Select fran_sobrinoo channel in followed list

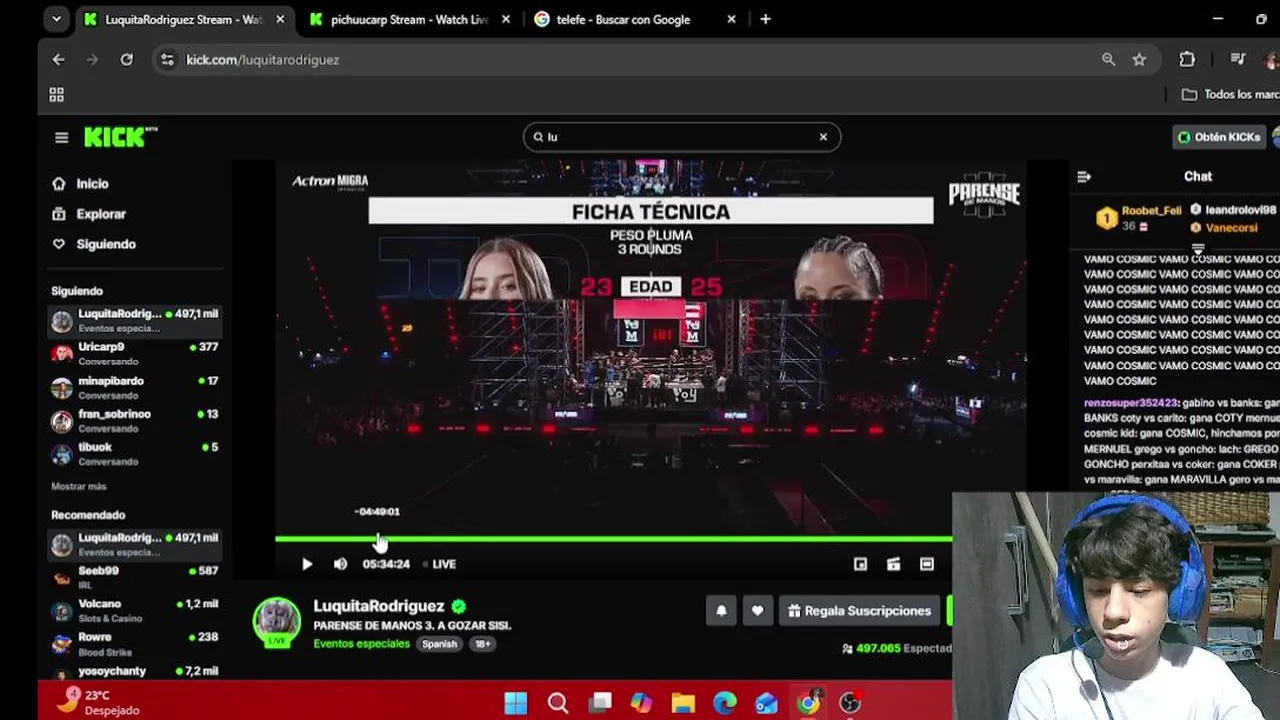(x=135, y=420)
